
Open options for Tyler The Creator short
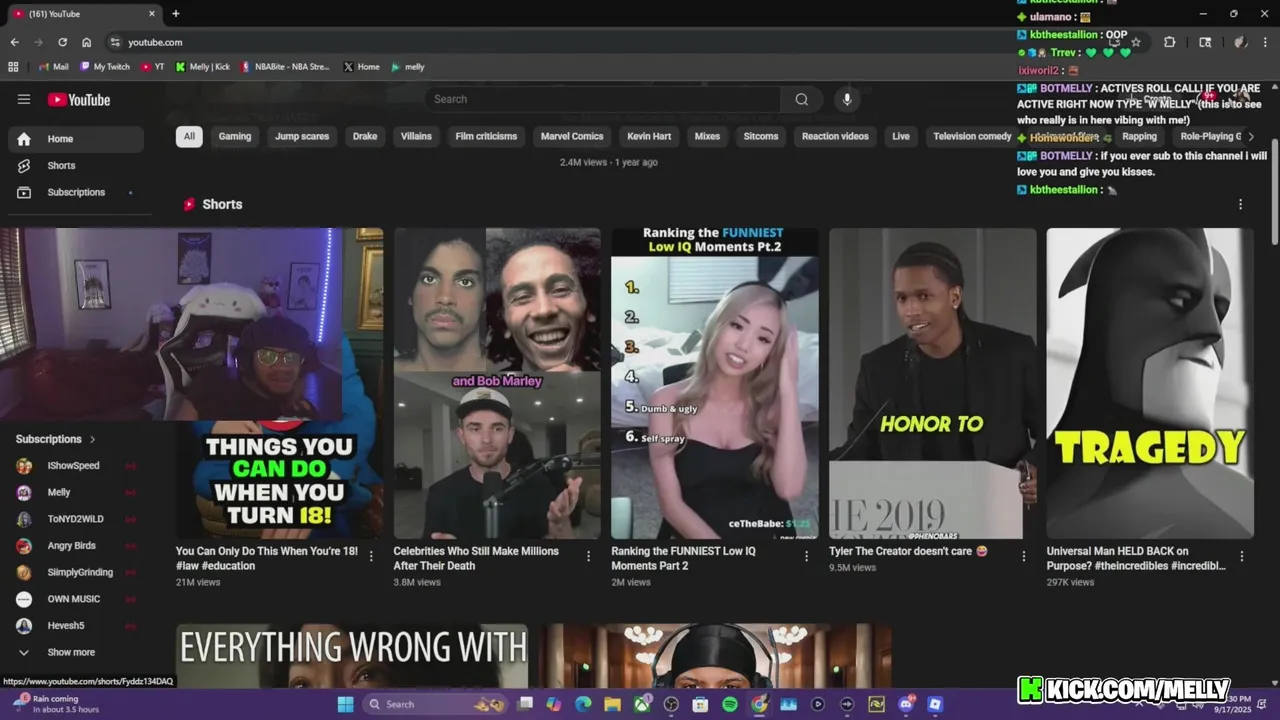pos(1024,556)
